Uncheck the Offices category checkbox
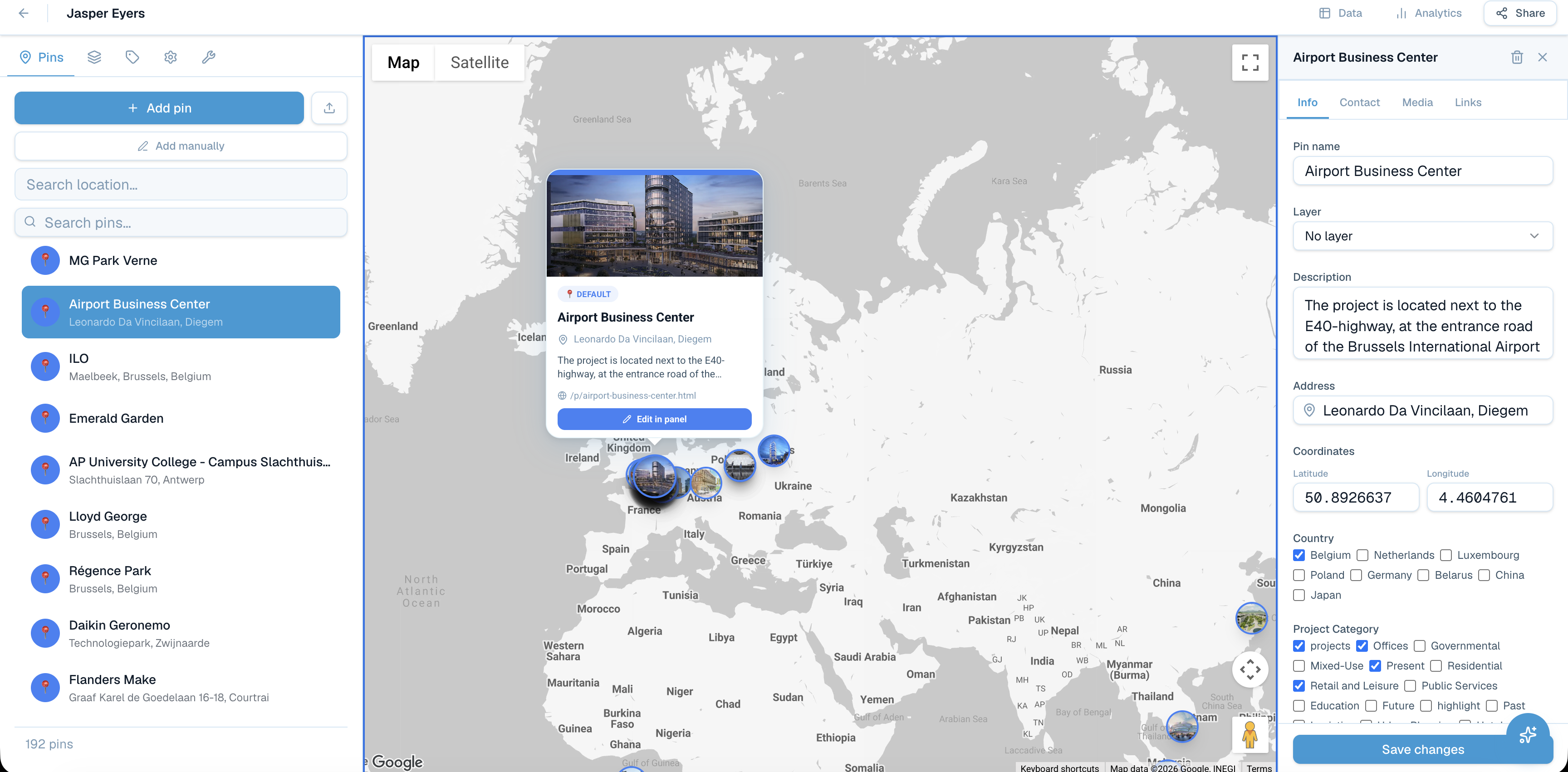The width and height of the screenshot is (1568, 772). 1362,645
